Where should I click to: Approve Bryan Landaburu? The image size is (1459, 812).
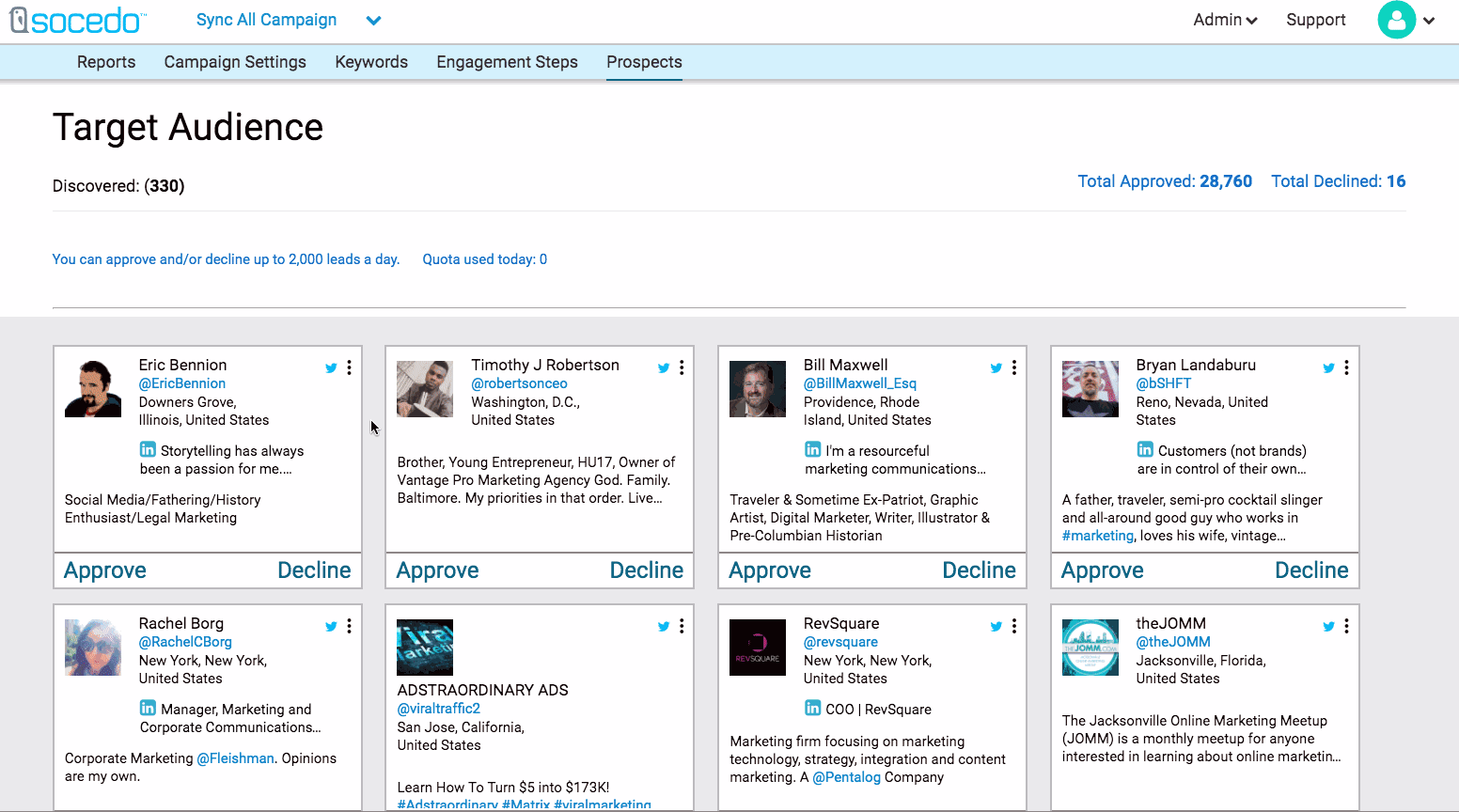pos(1103,570)
